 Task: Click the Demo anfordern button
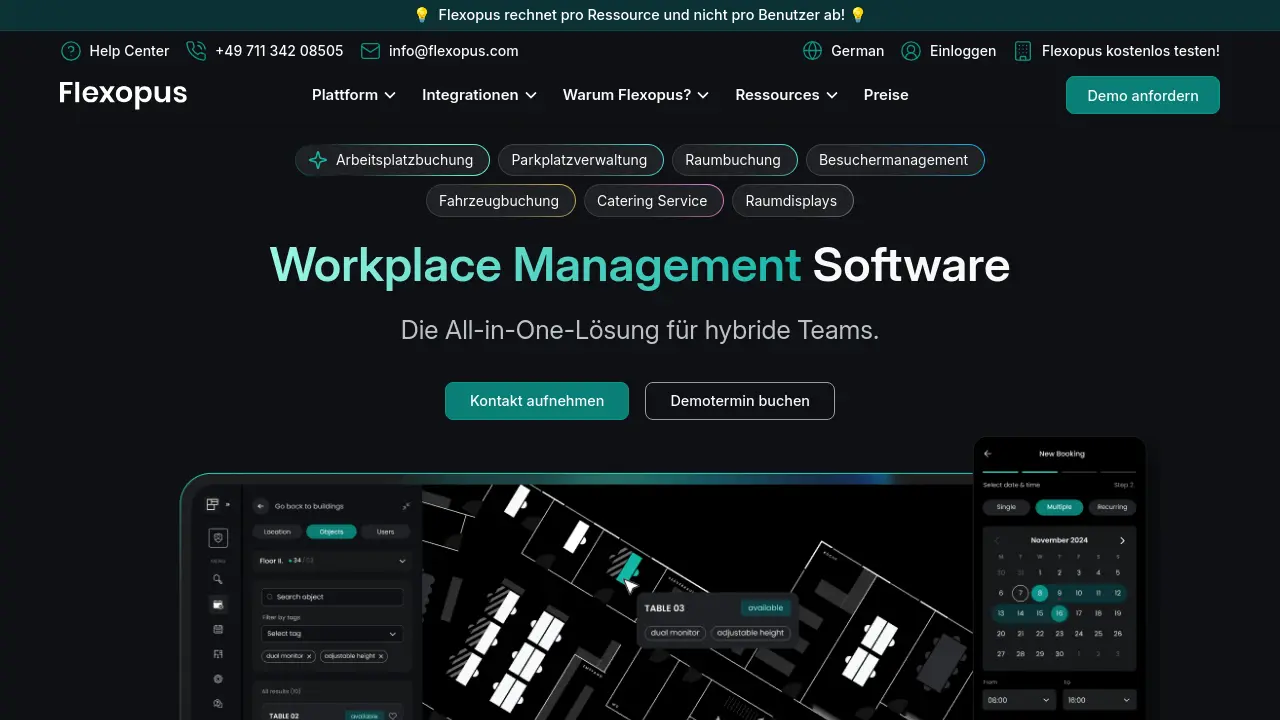[1143, 95]
